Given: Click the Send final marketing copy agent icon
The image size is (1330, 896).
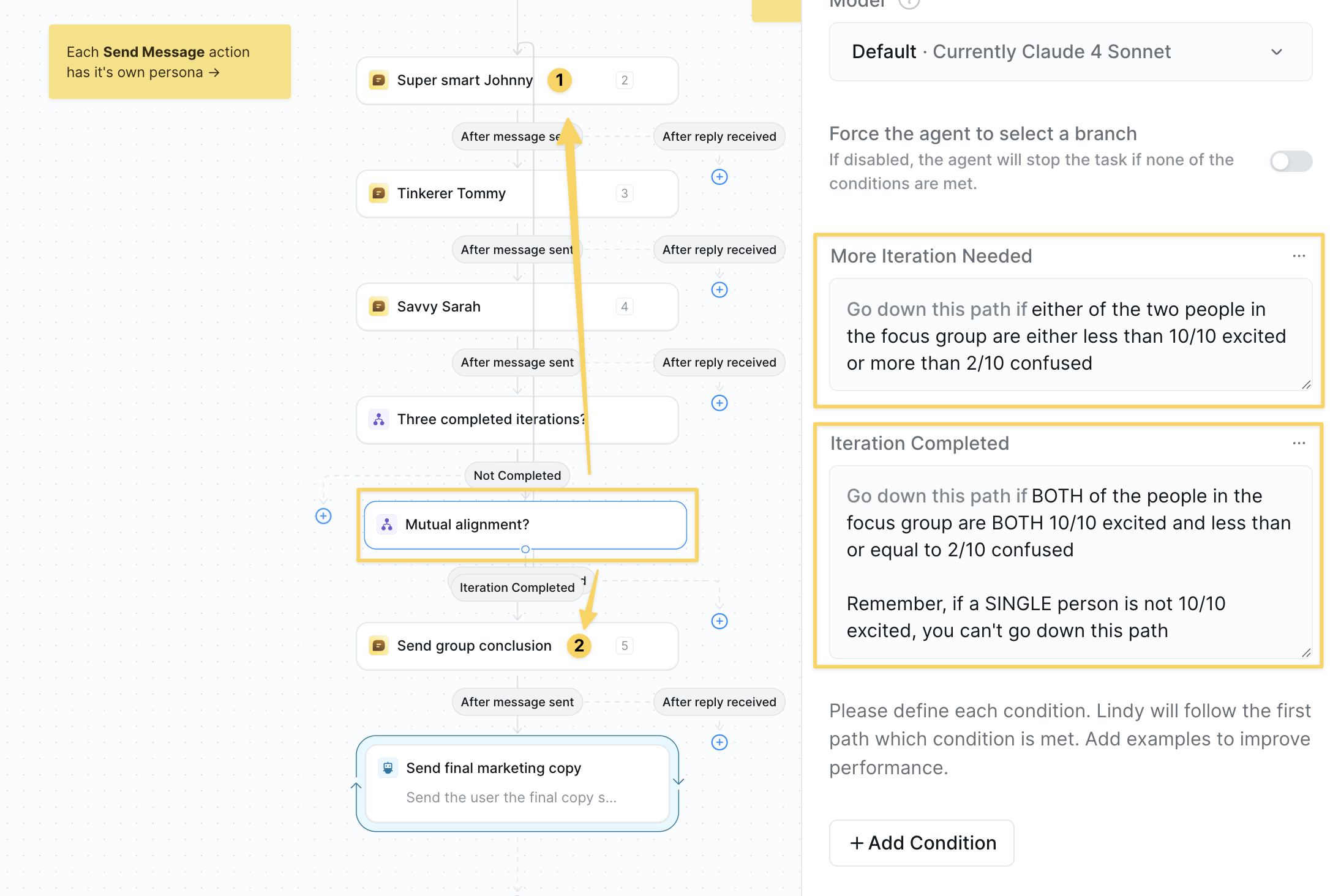Looking at the screenshot, I should (388, 768).
